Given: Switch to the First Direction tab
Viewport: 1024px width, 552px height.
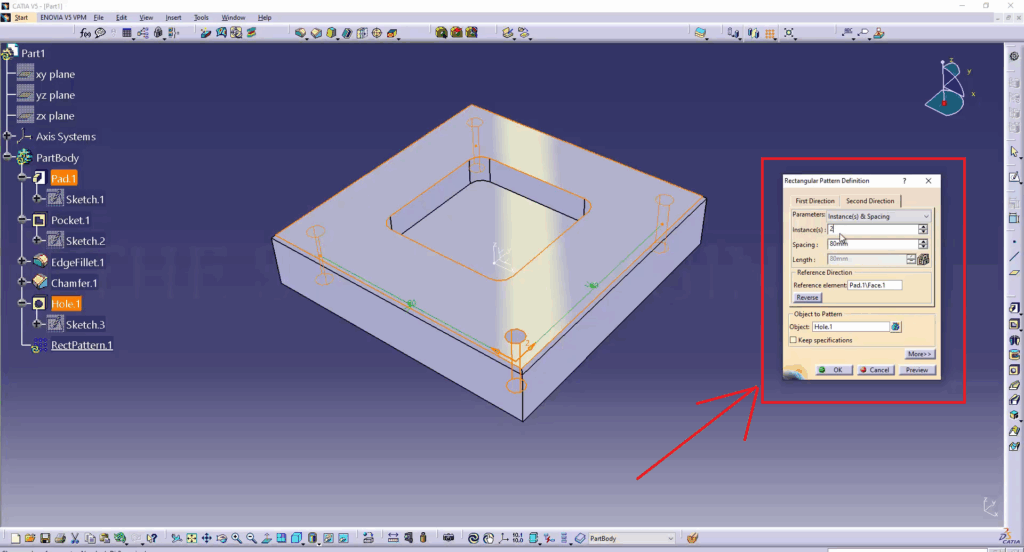Looking at the screenshot, I should (815, 201).
